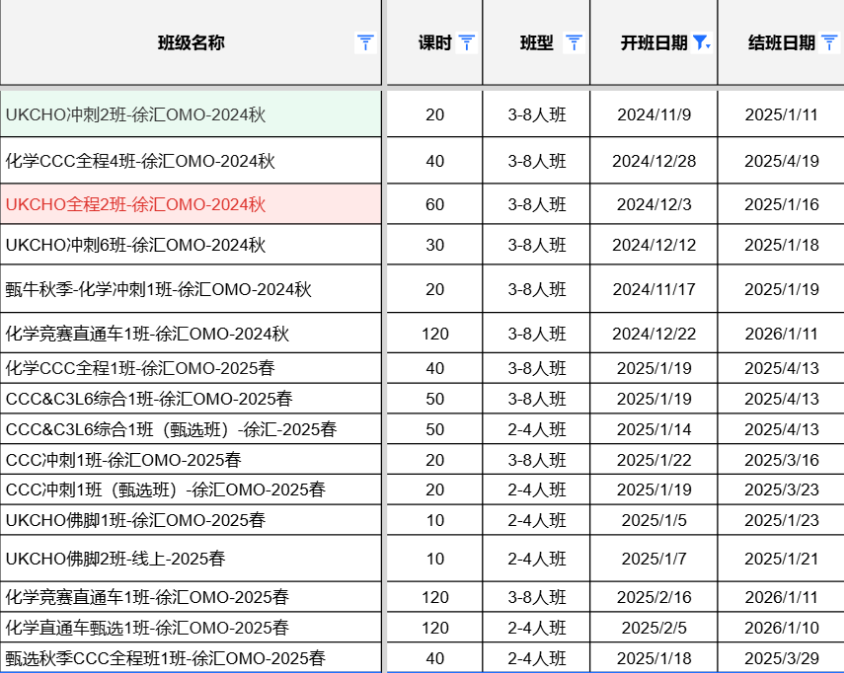Select 开班日期 cell 2025/1/22
Viewport: 844px width, 673px height.
point(653,459)
